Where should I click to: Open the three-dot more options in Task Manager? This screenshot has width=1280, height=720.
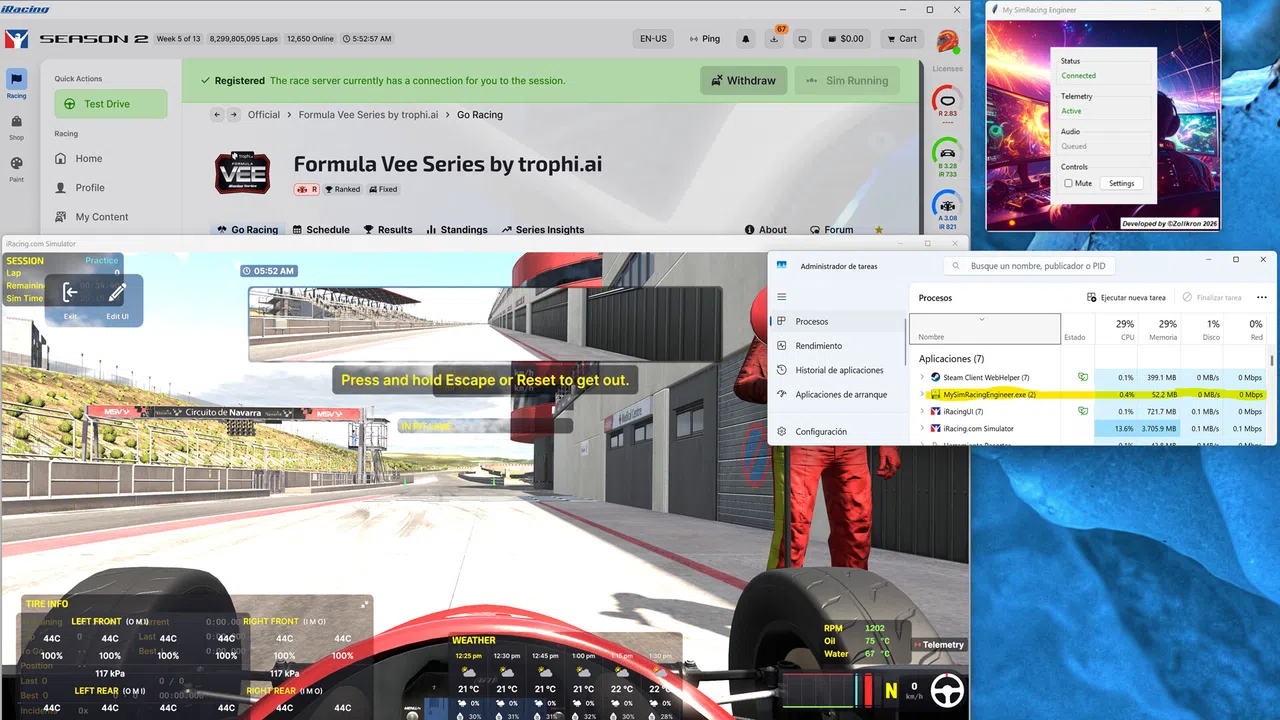[1260, 297]
